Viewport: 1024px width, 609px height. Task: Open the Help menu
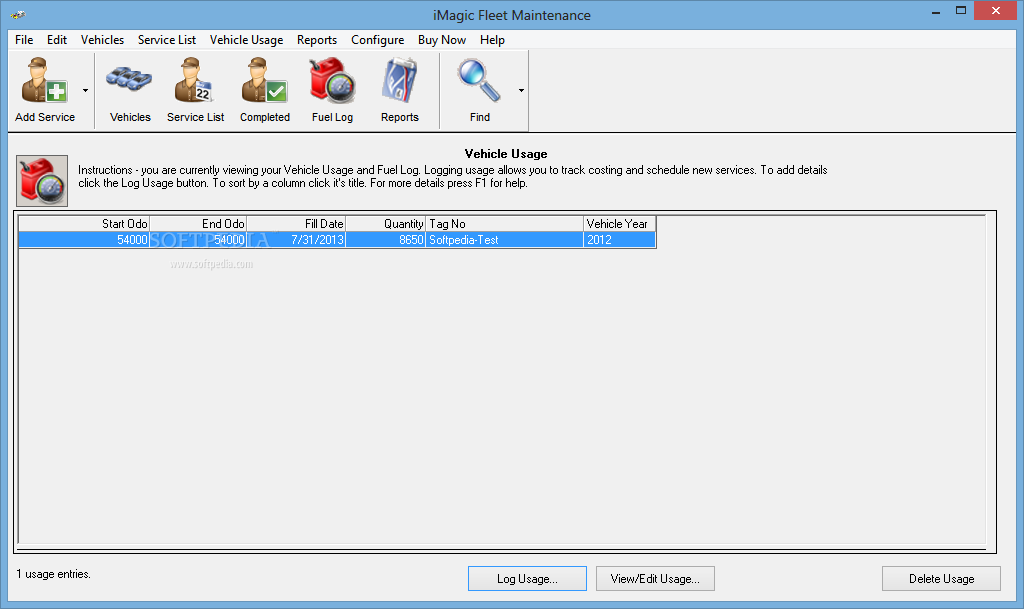click(492, 40)
